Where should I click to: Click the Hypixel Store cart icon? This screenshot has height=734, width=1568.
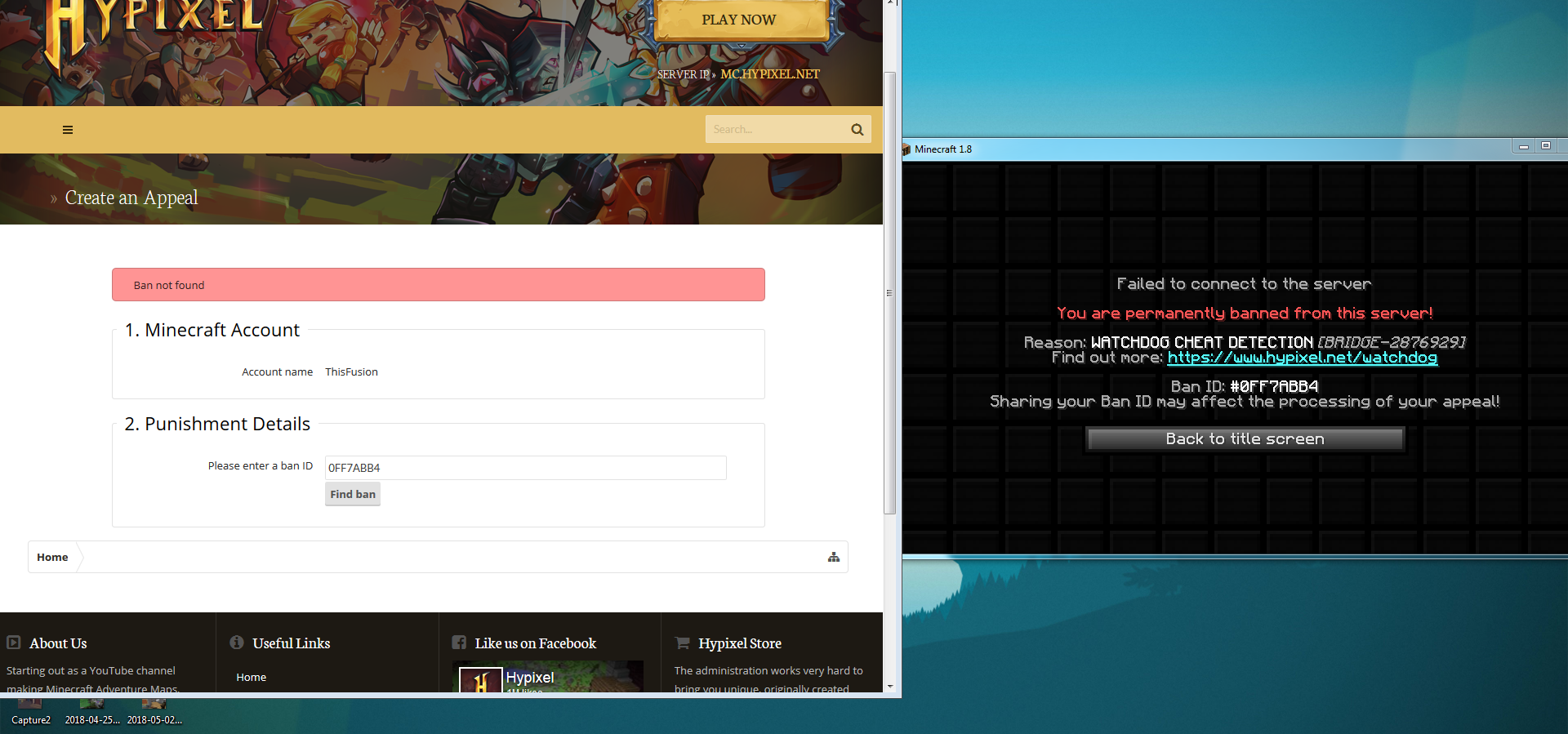point(682,643)
